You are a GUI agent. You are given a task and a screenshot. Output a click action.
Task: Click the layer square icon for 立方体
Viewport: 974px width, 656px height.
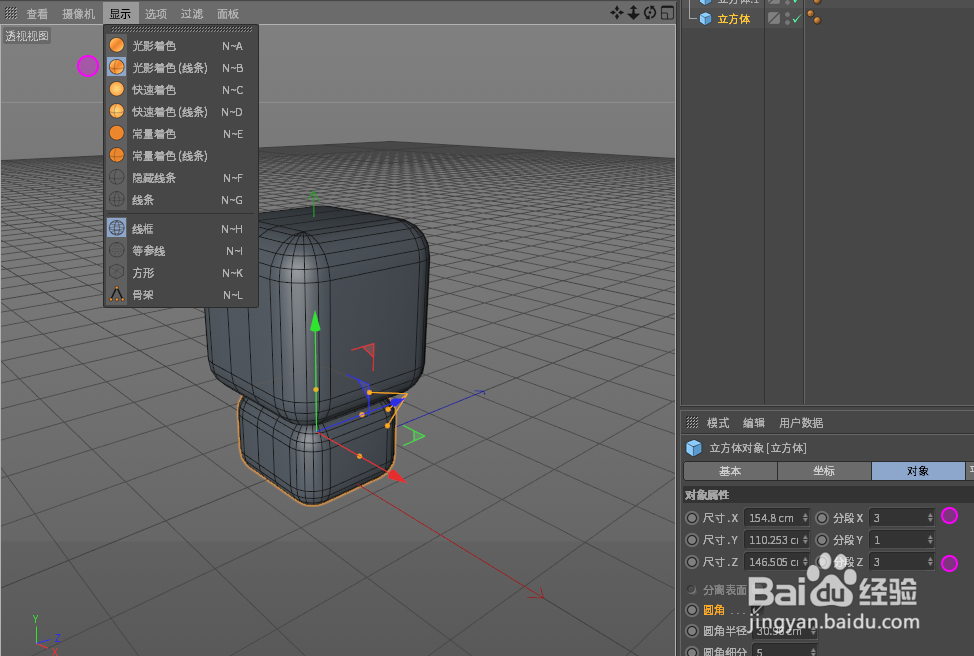point(773,19)
